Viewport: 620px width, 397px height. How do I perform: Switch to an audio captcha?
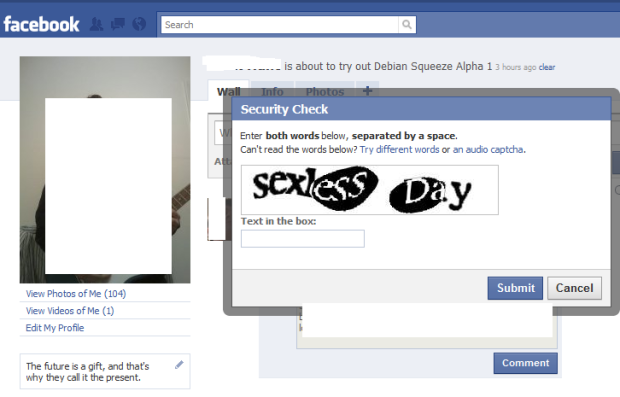488,149
